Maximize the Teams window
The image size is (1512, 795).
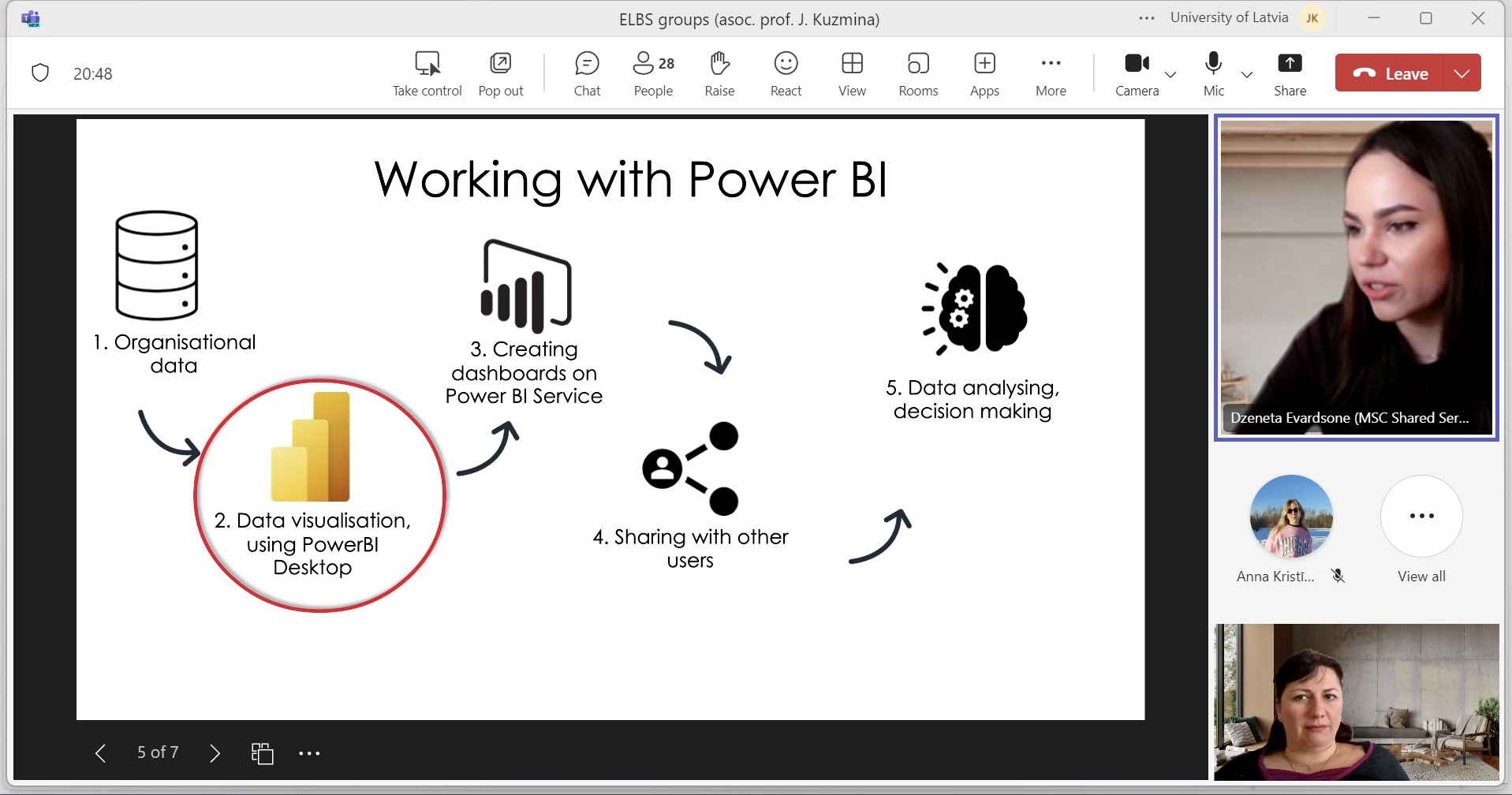[1426, 18]
